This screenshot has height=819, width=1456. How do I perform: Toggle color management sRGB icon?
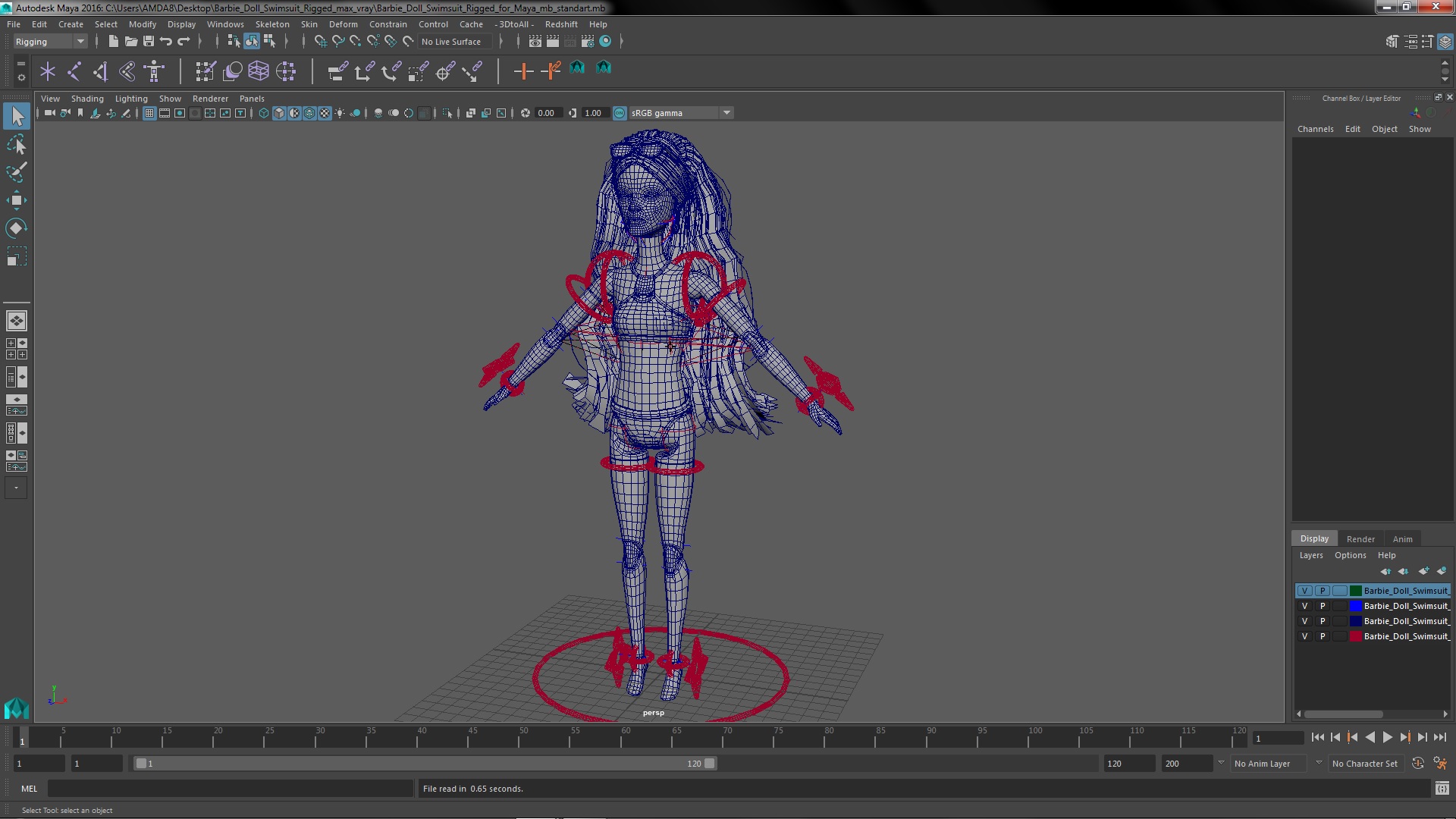click(620, 113)
